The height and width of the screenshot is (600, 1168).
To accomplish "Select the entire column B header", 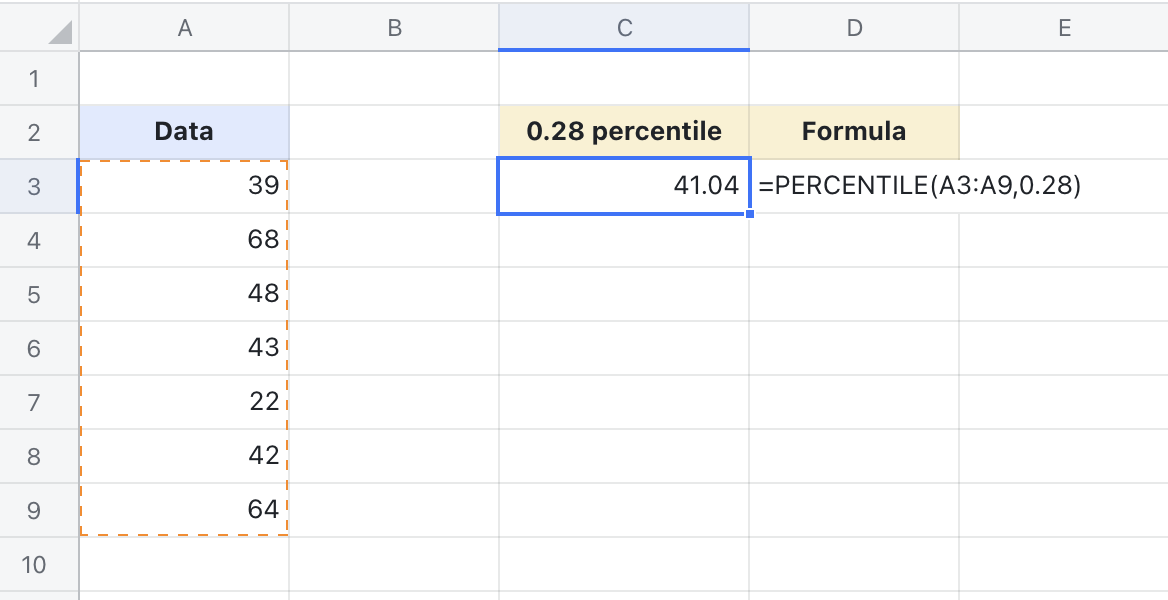I will [394, 27].
